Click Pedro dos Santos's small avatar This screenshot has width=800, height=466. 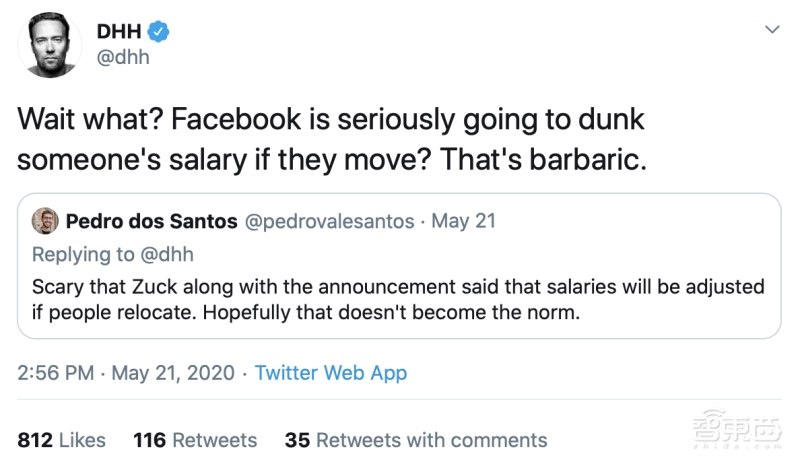click(44, 221)
